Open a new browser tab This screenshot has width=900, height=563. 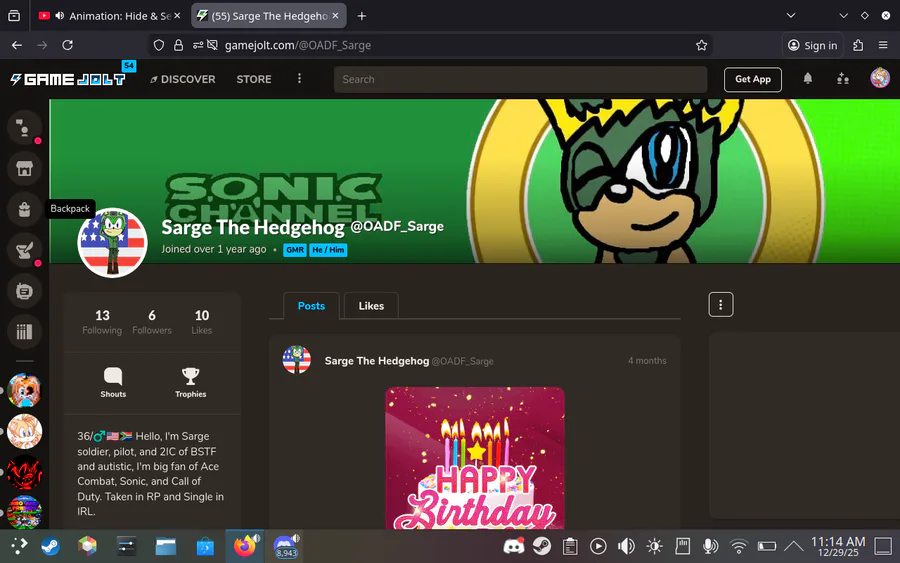point(362,16)
